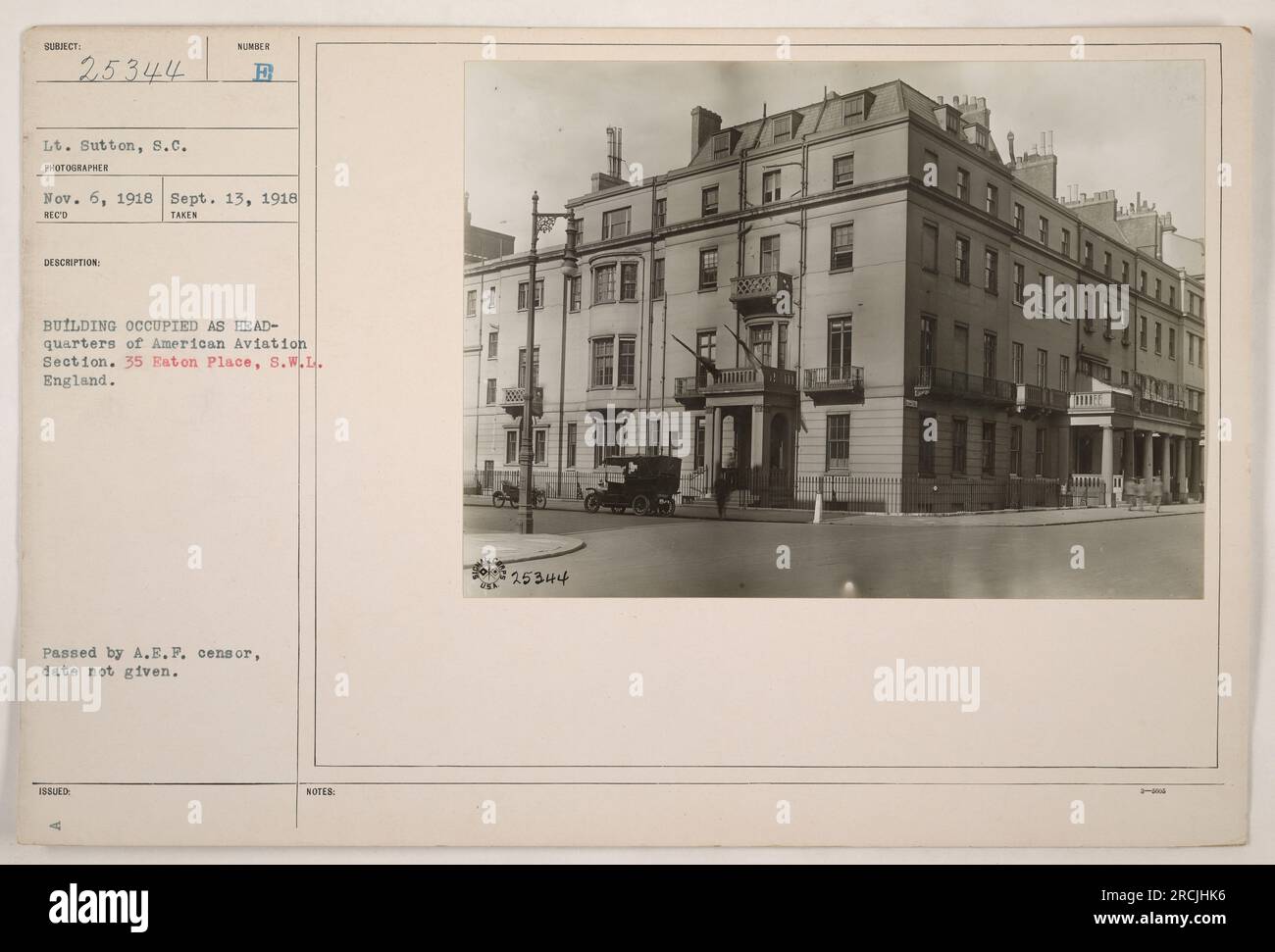The image size is (1275, 952).
Task: Click the Signal Corps USA emblem stamp
Action: [486, 574]
